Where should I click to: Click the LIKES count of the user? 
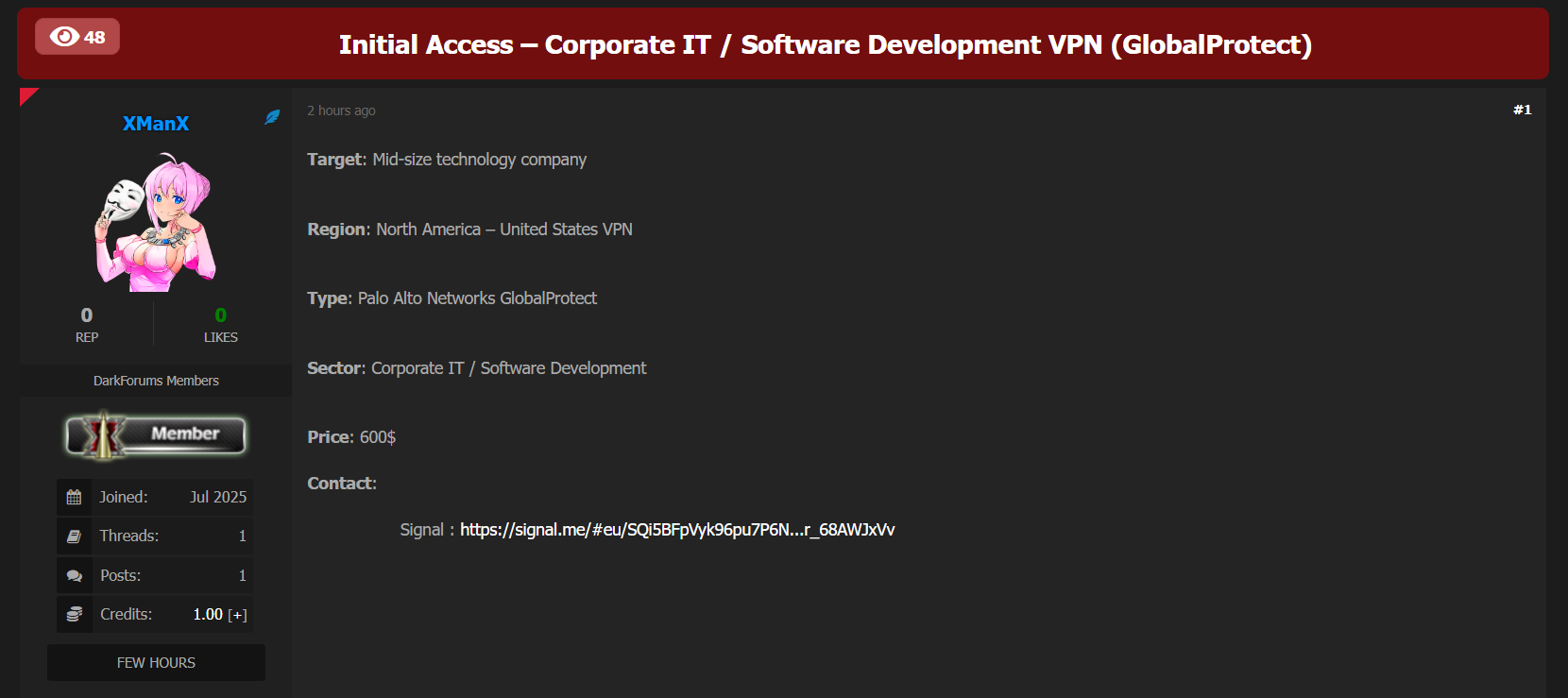[221, 315]
